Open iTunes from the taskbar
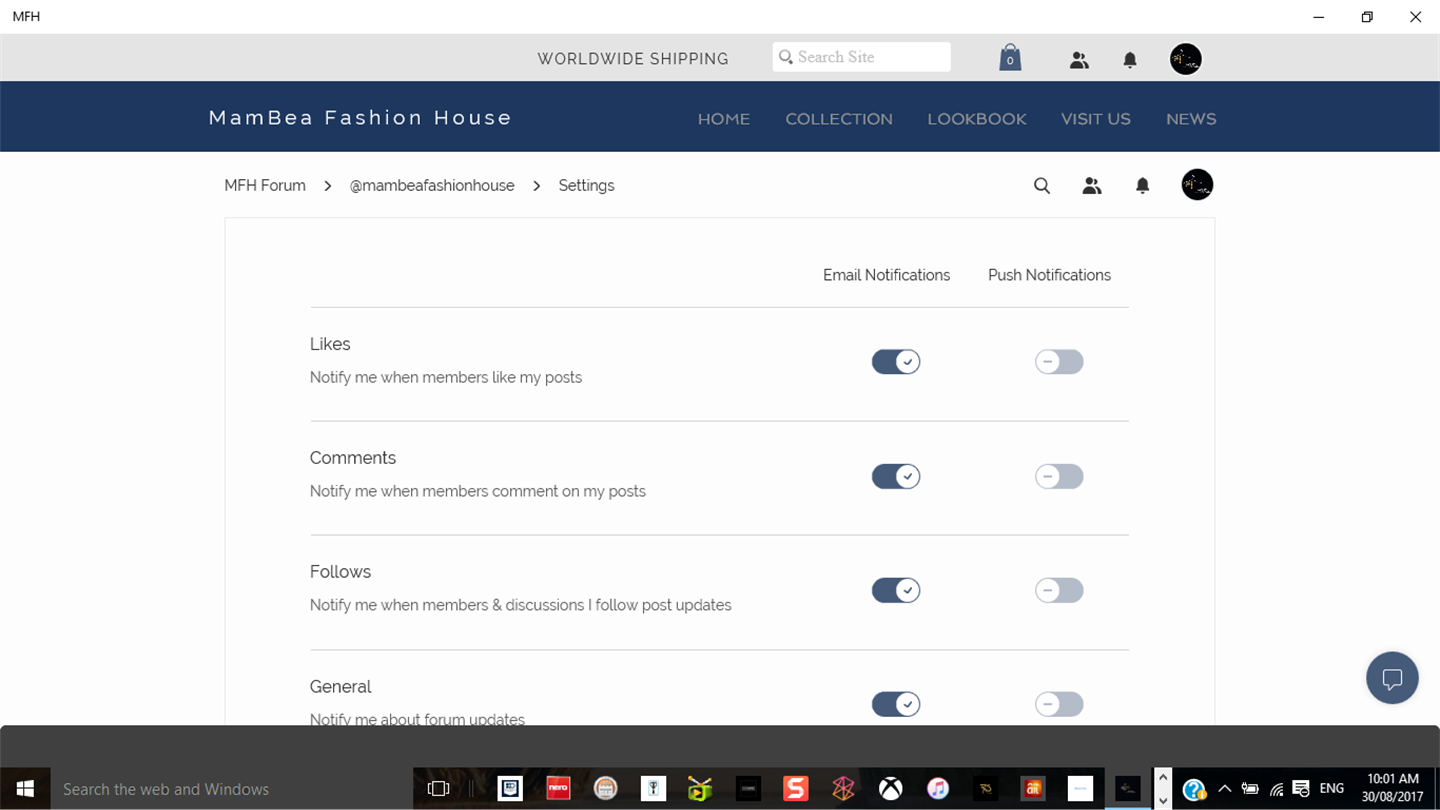This screenshot has height=810, width=1440. [x=937, y=788]
